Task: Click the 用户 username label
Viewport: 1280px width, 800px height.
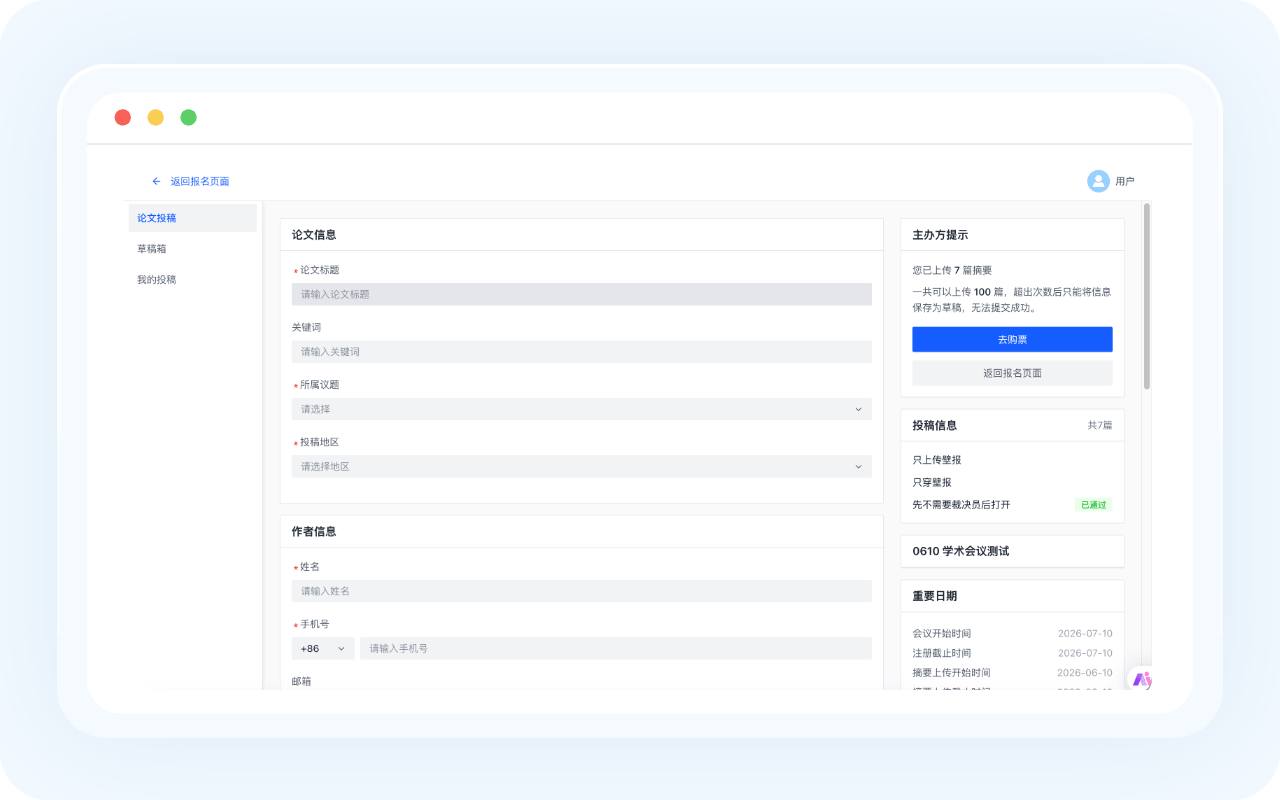Action: tap(1125, 181)
